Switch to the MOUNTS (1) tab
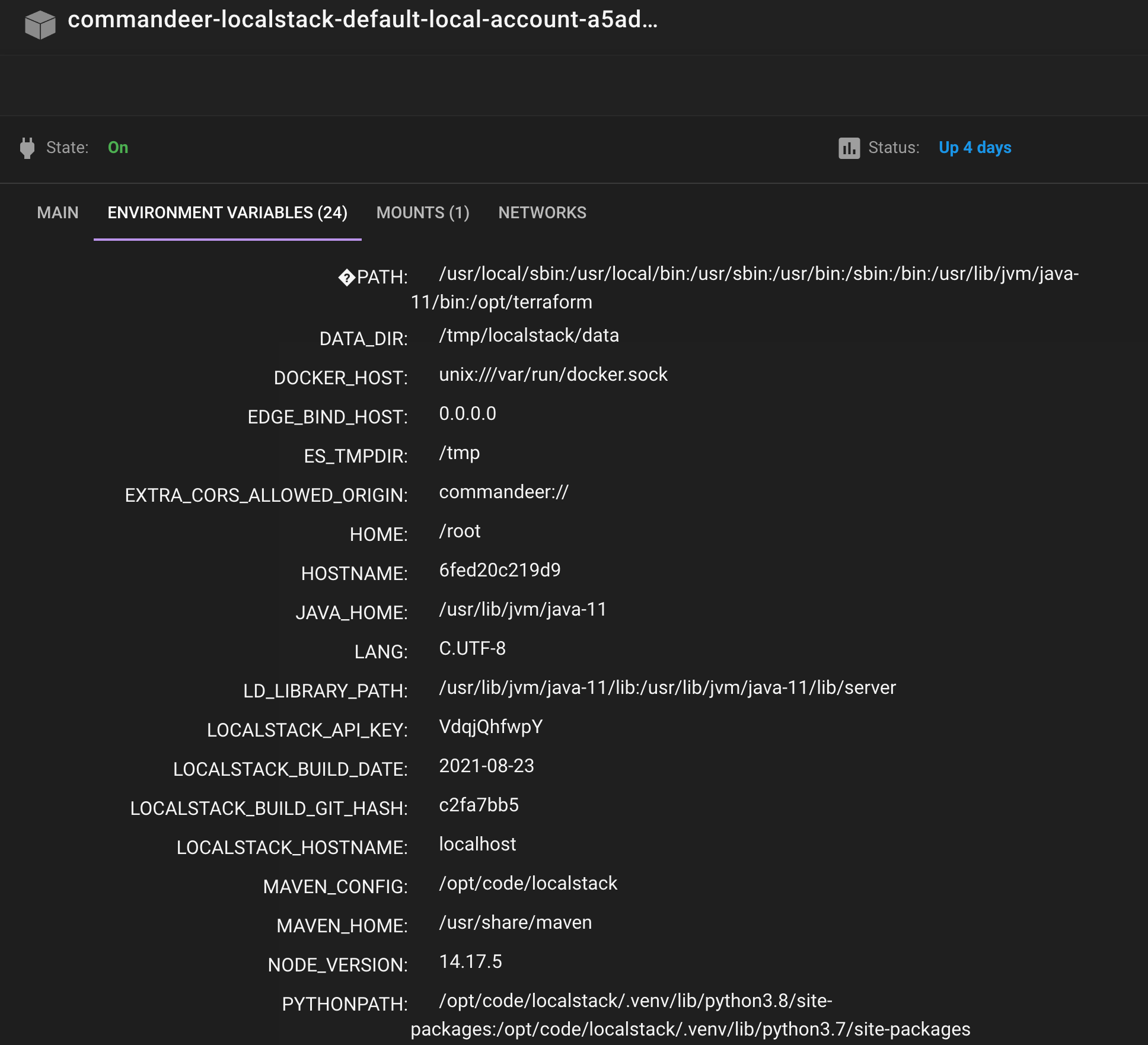 click(x=423, y=212)
